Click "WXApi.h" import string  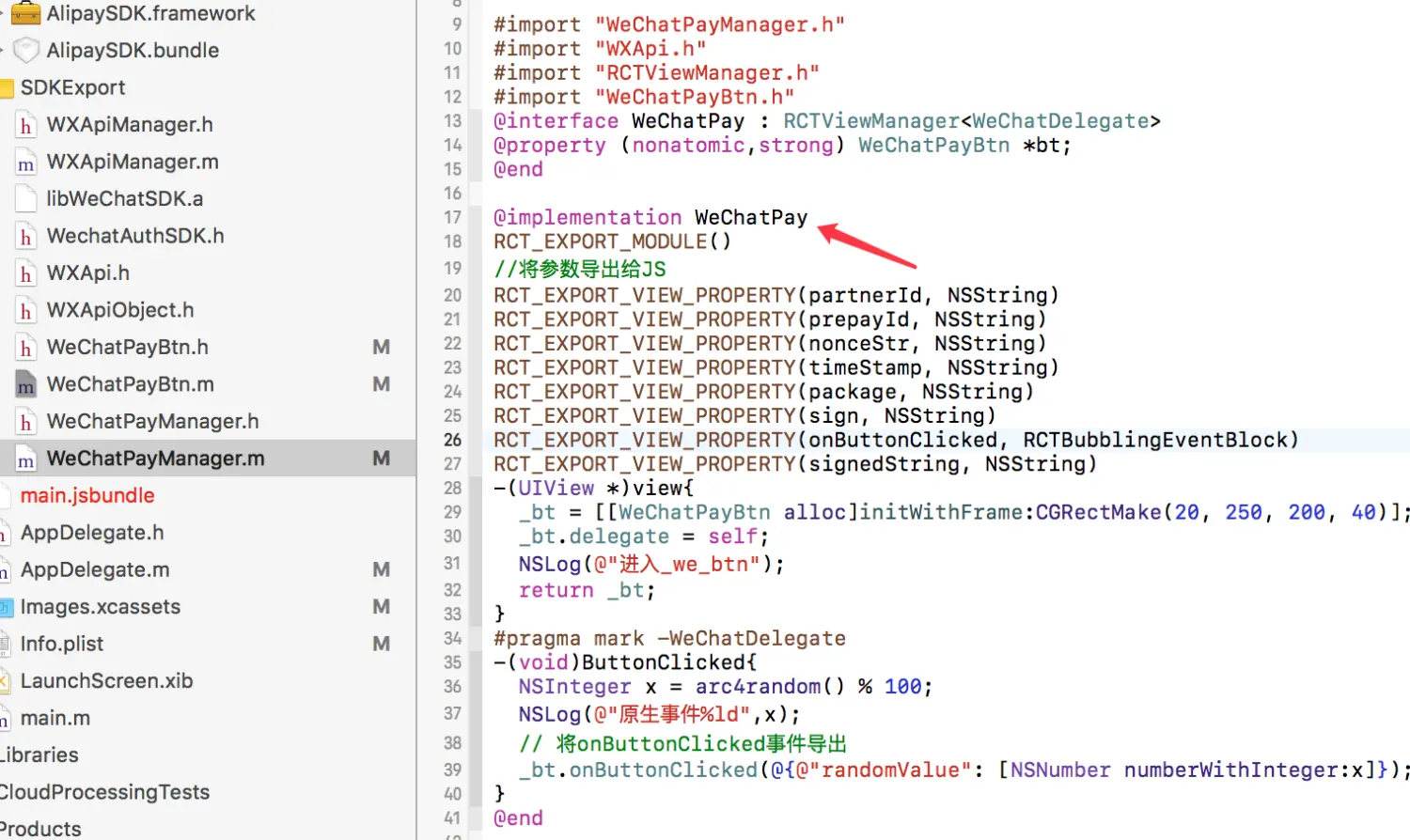click(x=650, y=49)
